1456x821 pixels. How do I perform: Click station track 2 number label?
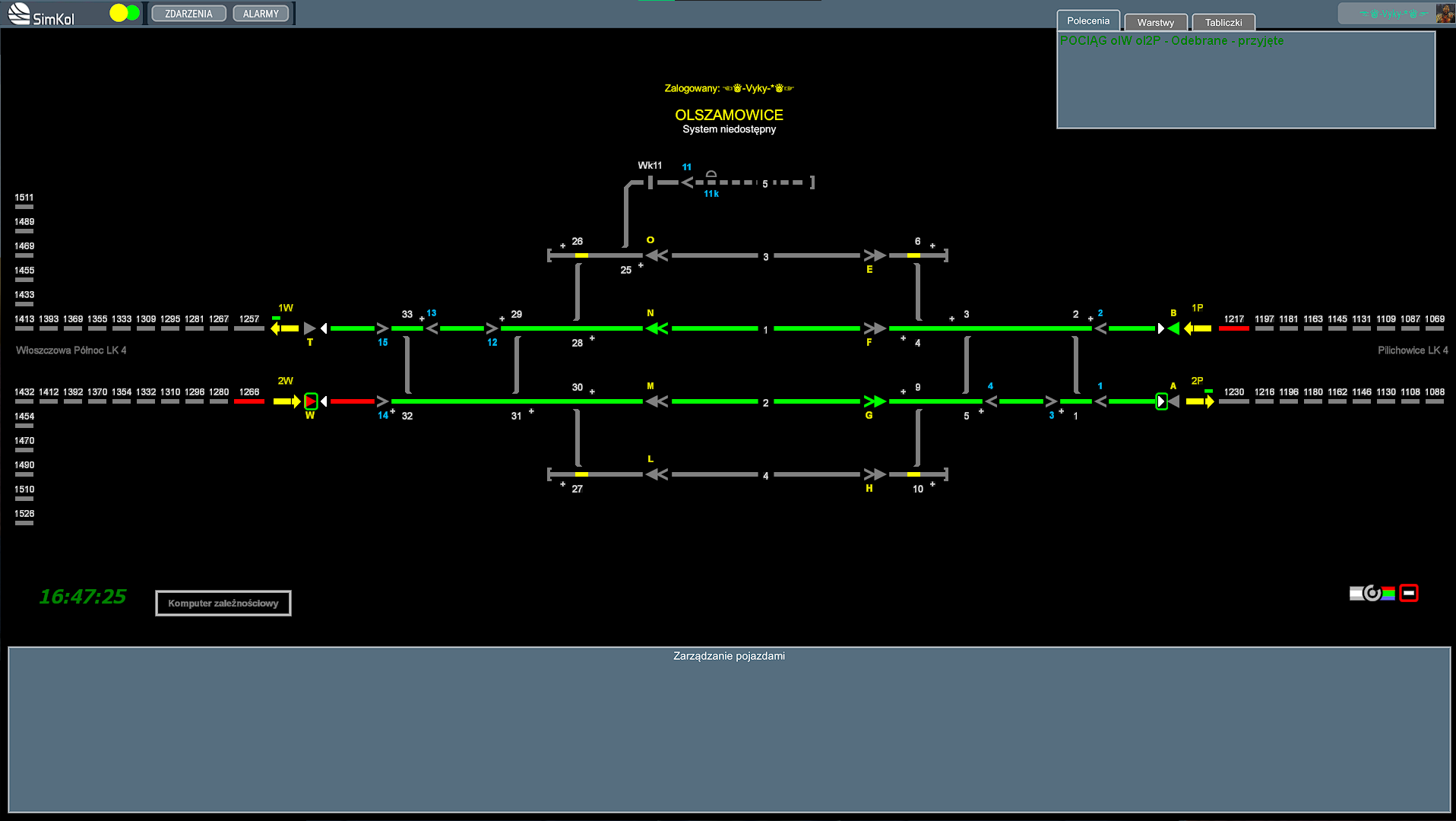(765, 403)
